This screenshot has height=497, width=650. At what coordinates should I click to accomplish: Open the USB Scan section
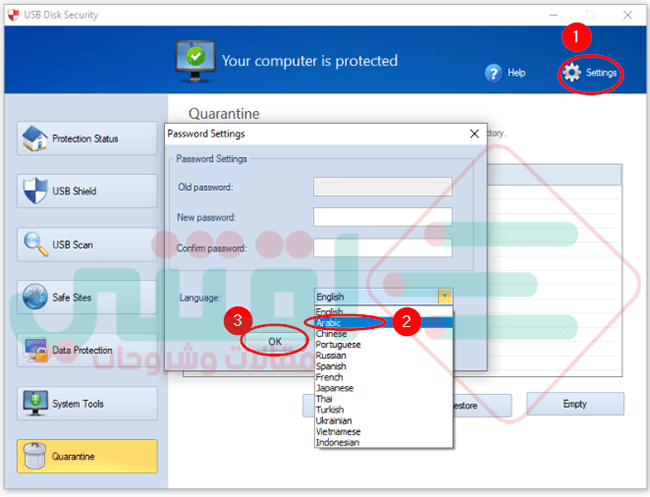[87, 245]
